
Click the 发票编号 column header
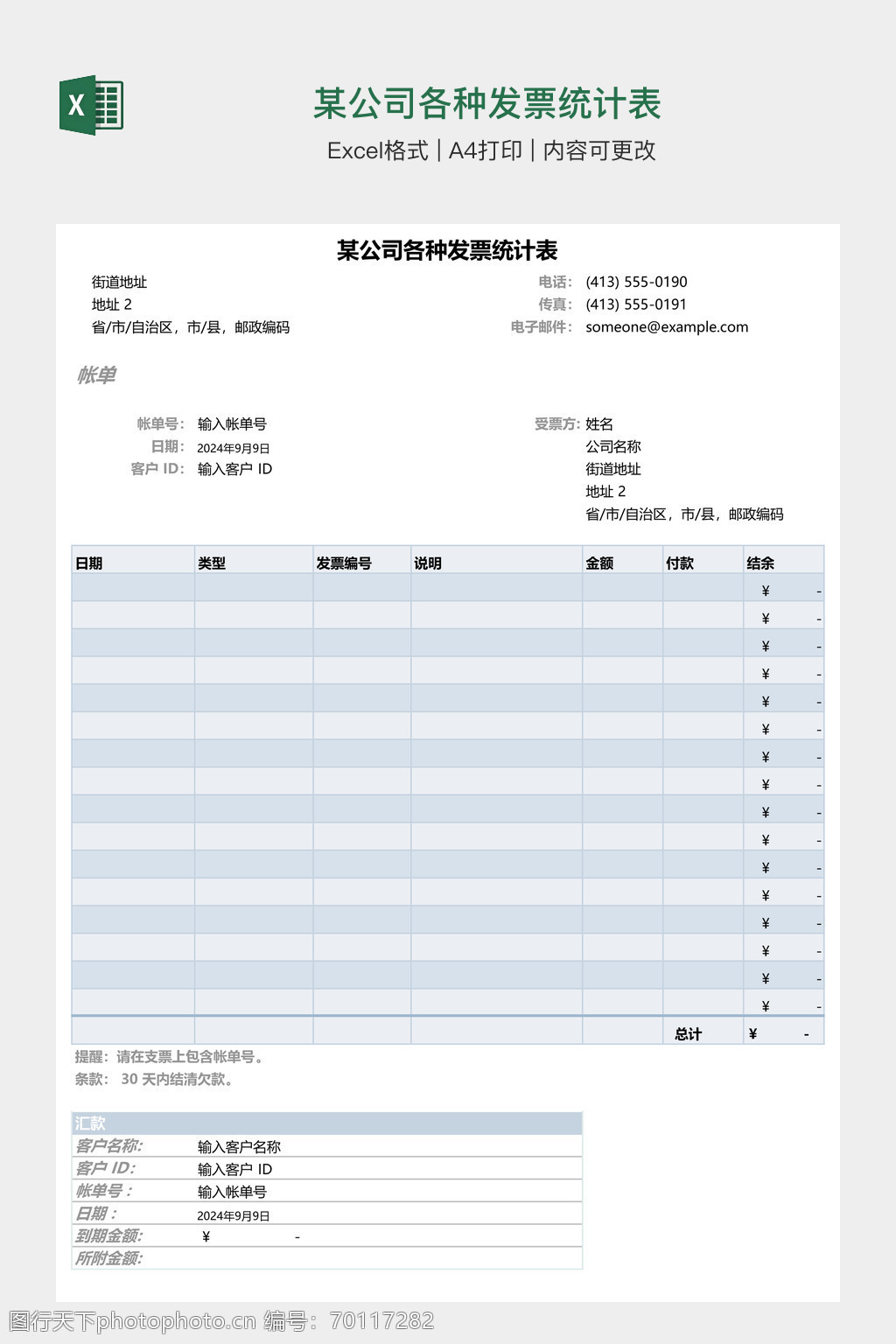pos(344,563)
